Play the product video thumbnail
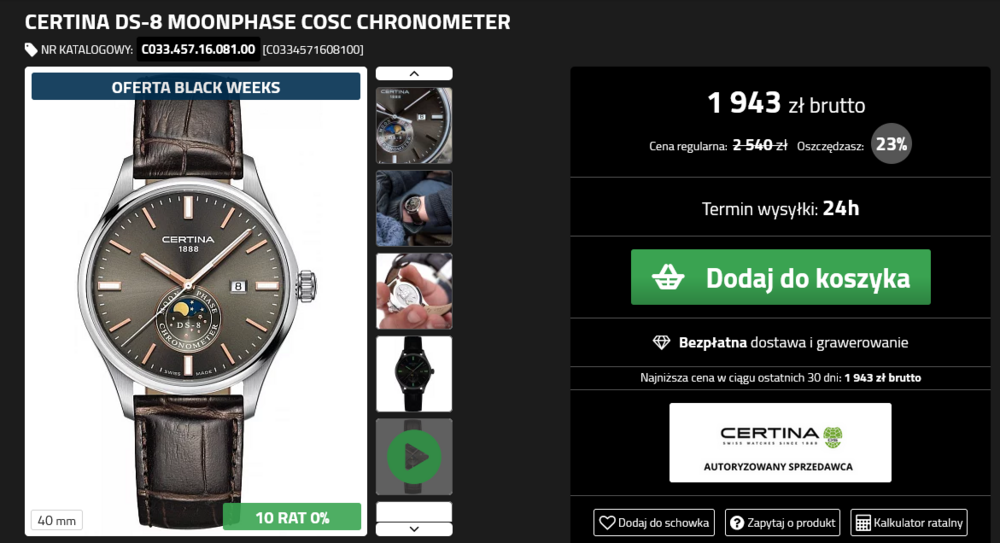The height and width of the screenshot is (543, 1000). [x=414, y=457]
